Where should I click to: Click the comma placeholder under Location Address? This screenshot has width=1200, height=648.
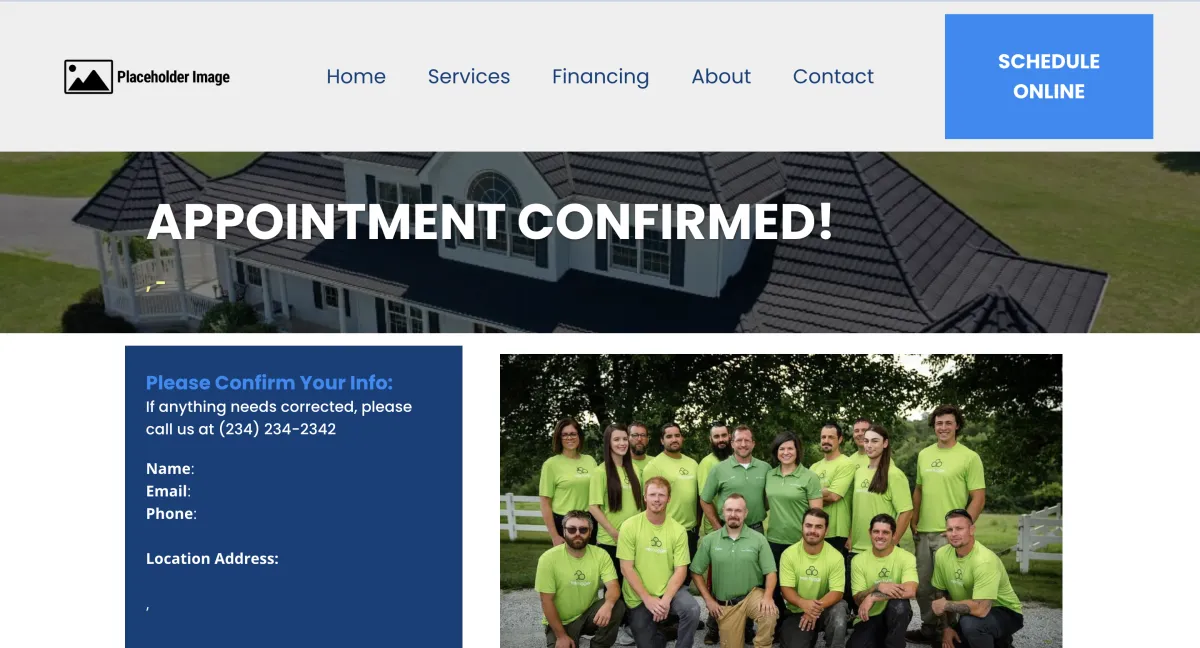pos(148,607)
